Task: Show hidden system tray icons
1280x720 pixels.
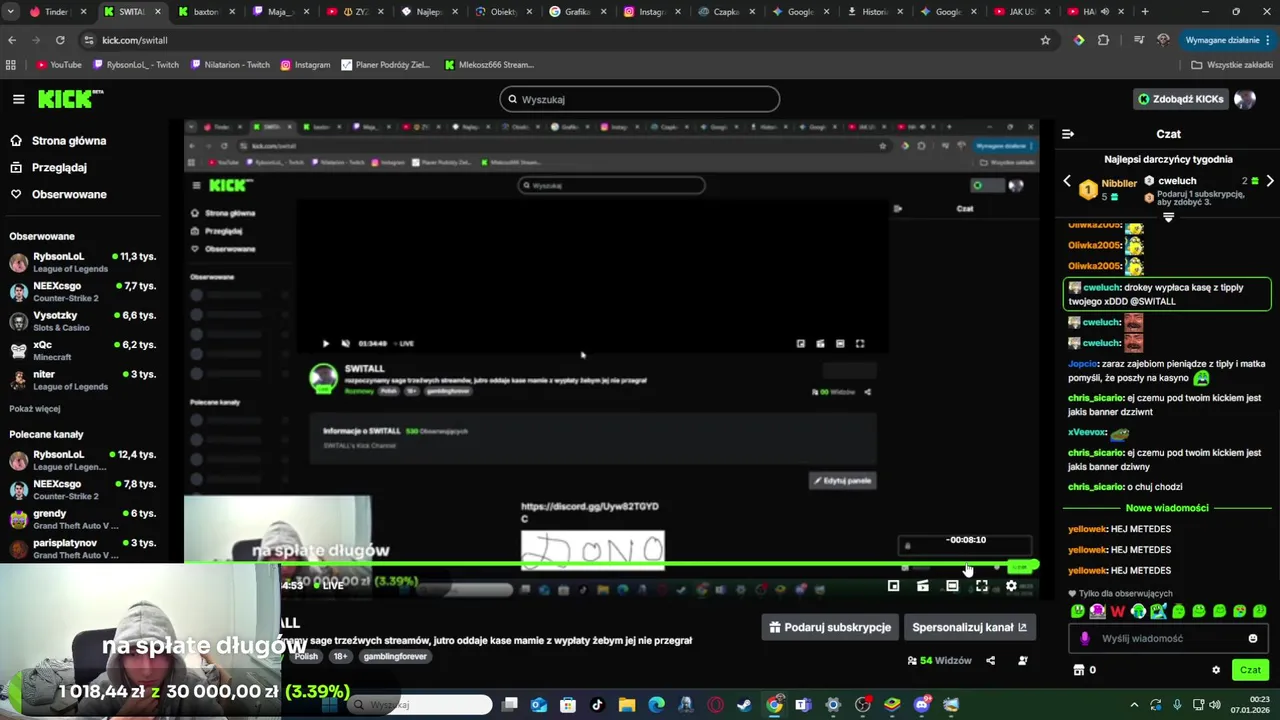Action: [x=1134, y=705]
